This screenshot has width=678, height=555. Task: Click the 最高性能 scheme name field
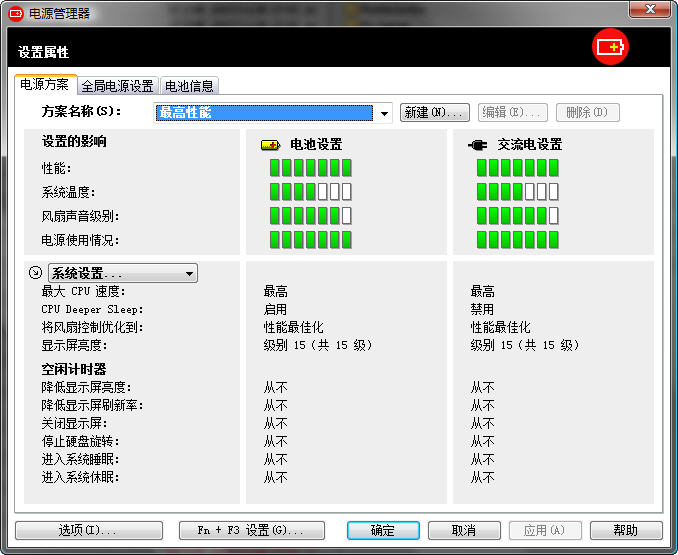click(264, 113)
